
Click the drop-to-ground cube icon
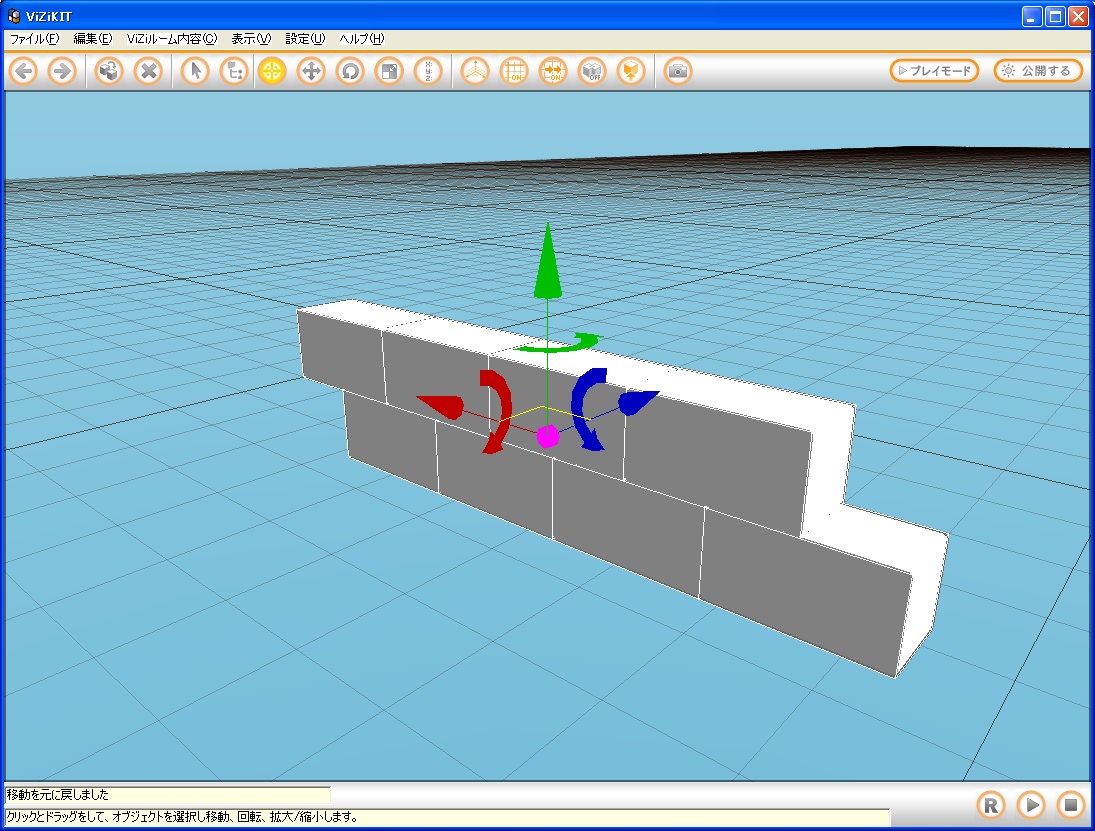[631, 71]
